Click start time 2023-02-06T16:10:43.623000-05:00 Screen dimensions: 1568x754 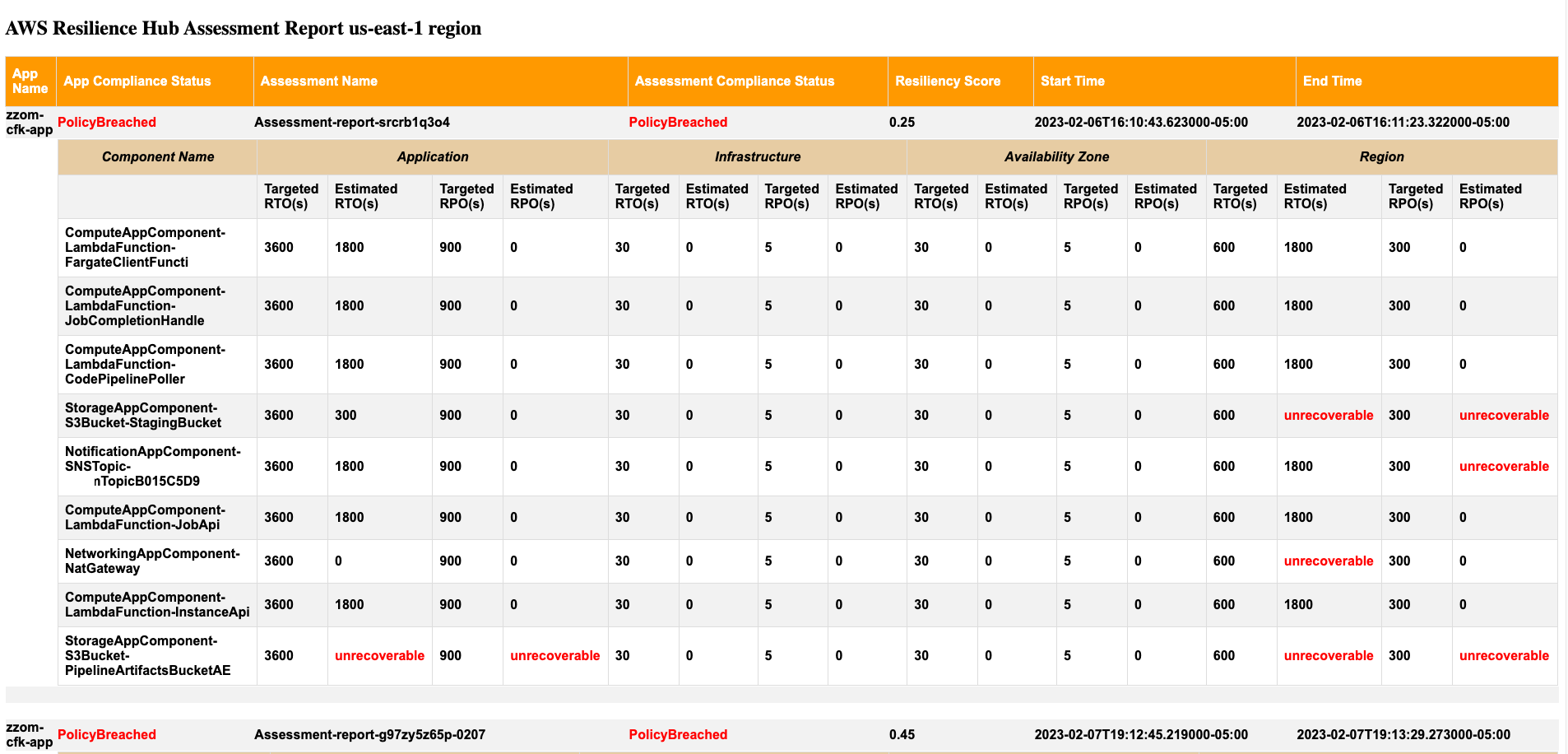point(1141,123)
